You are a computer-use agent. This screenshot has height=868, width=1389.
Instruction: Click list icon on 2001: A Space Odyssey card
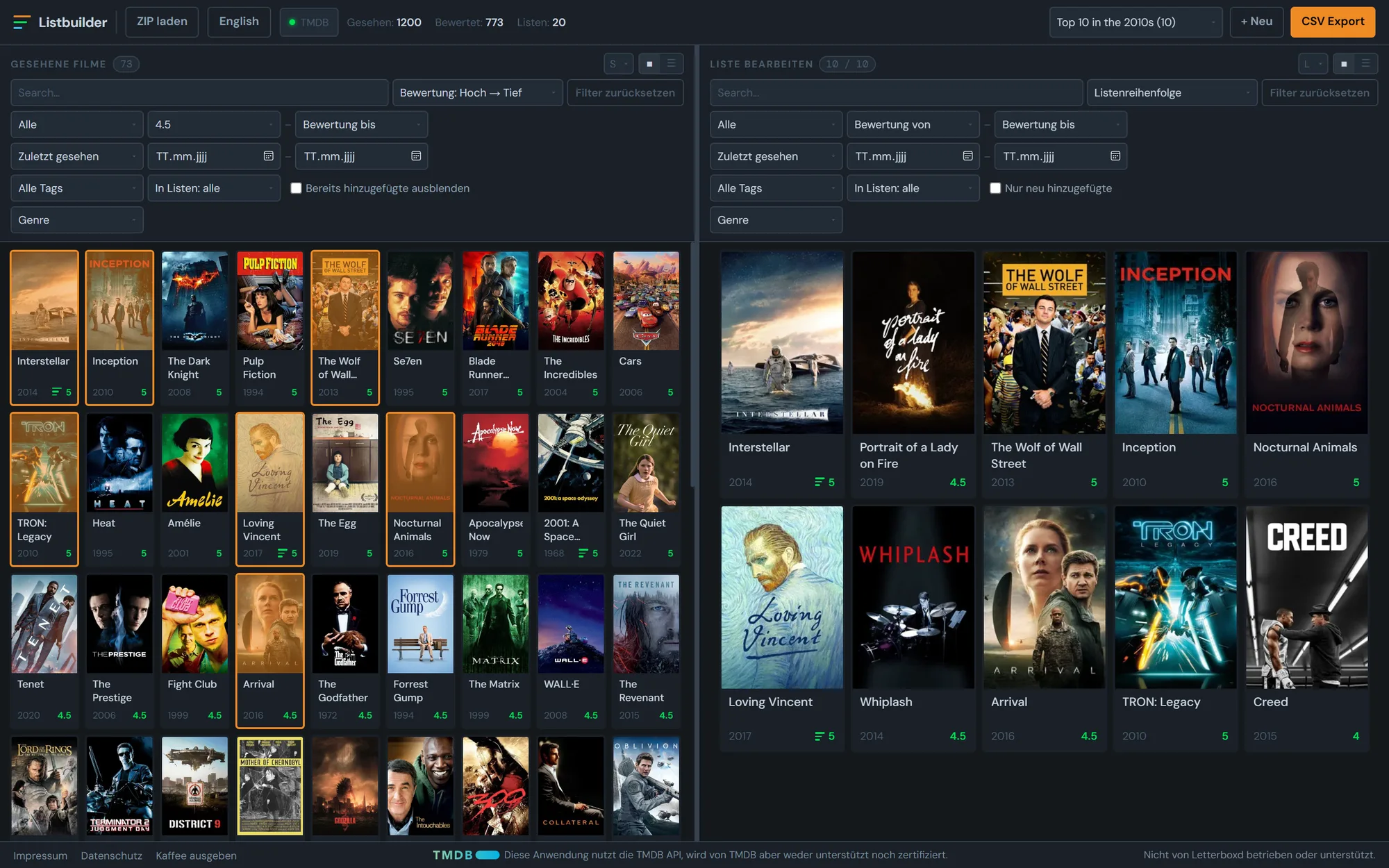tap(583, 553)
